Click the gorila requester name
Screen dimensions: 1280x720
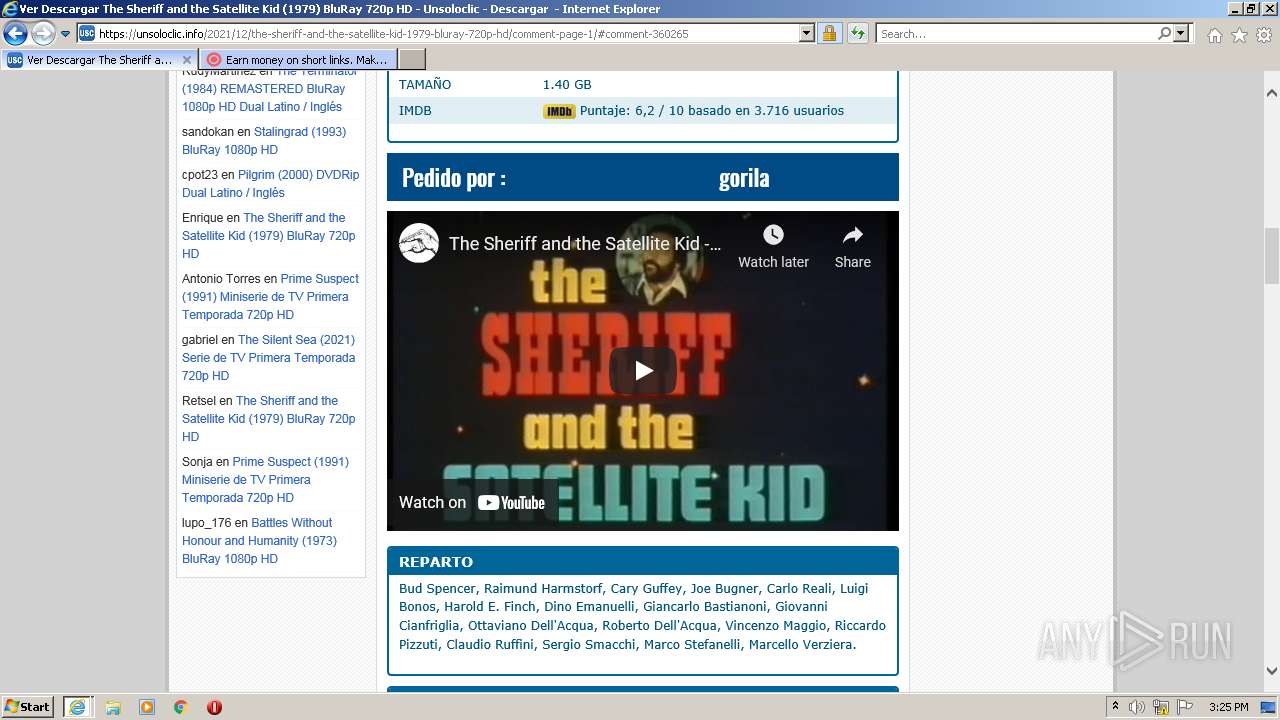744,178
